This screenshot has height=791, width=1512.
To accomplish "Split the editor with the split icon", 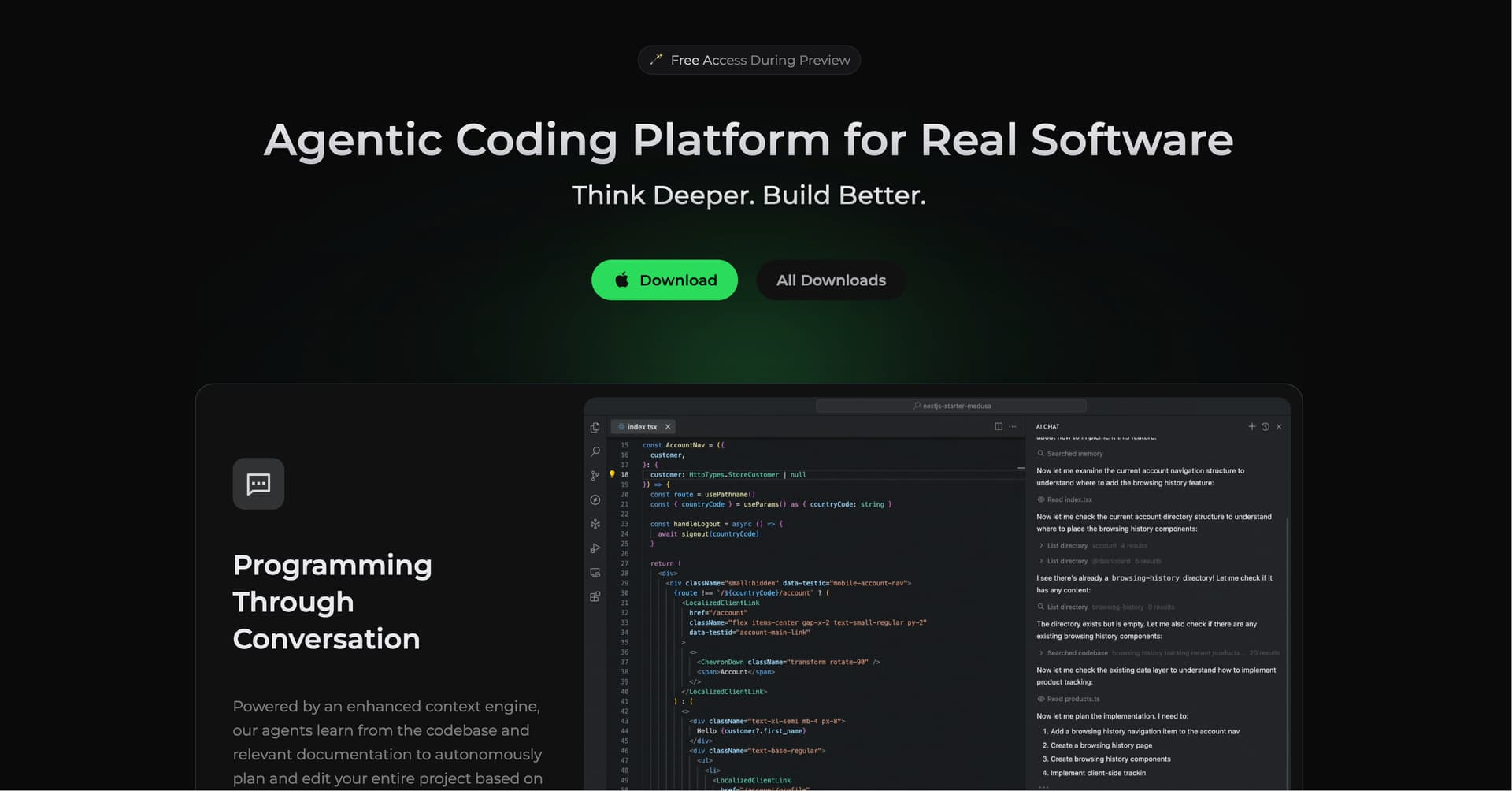I will pyautogui.click(x=999, y=426).
